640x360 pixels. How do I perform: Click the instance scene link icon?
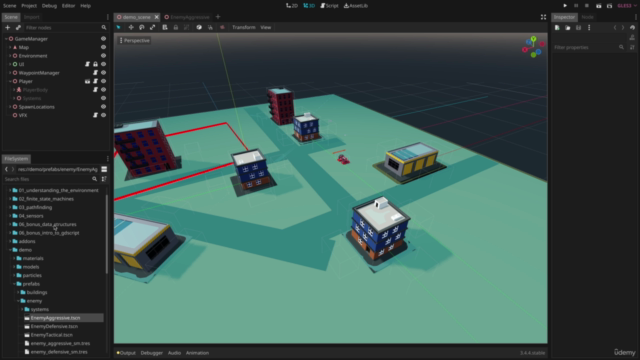(18, 27)
